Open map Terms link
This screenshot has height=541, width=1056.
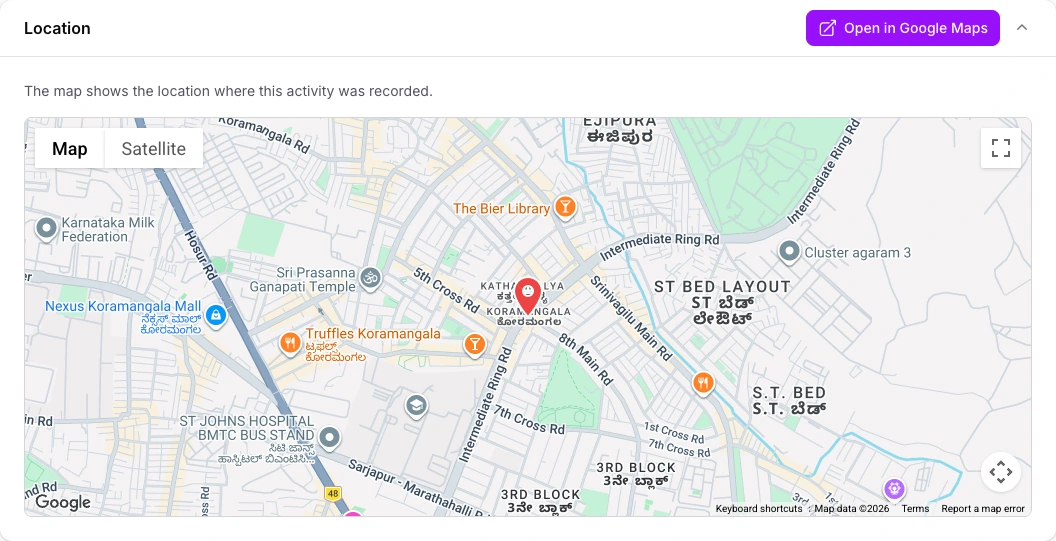click(x=915, y=509)
